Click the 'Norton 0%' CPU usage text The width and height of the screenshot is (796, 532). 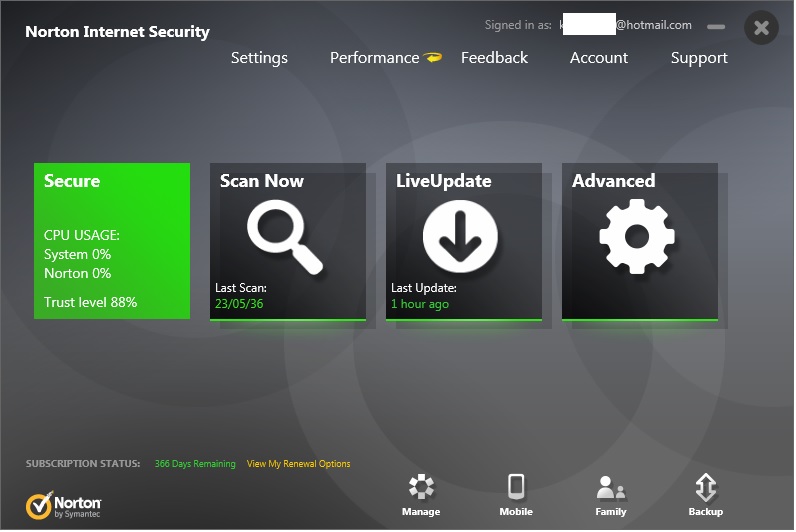[x=77, y=273]
